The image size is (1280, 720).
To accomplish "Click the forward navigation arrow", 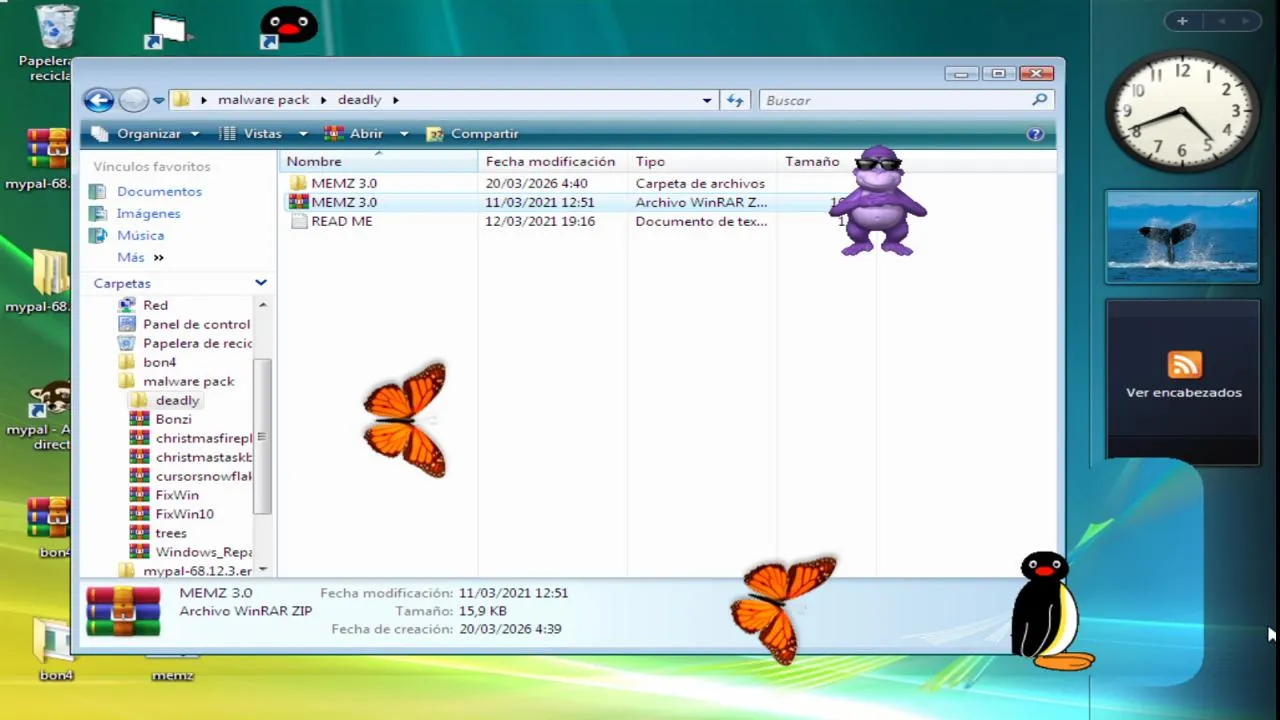I will click(x=133, y=100).
